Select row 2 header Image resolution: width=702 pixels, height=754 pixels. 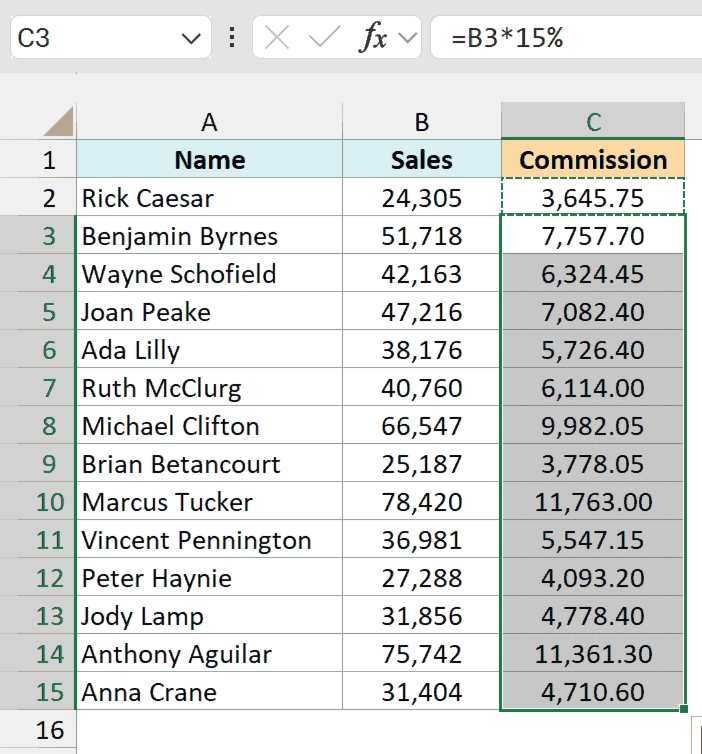38,198
